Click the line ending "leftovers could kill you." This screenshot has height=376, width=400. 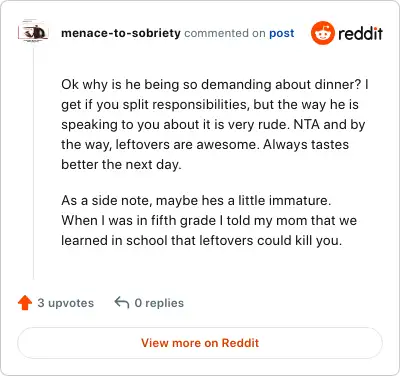[202, 241]
